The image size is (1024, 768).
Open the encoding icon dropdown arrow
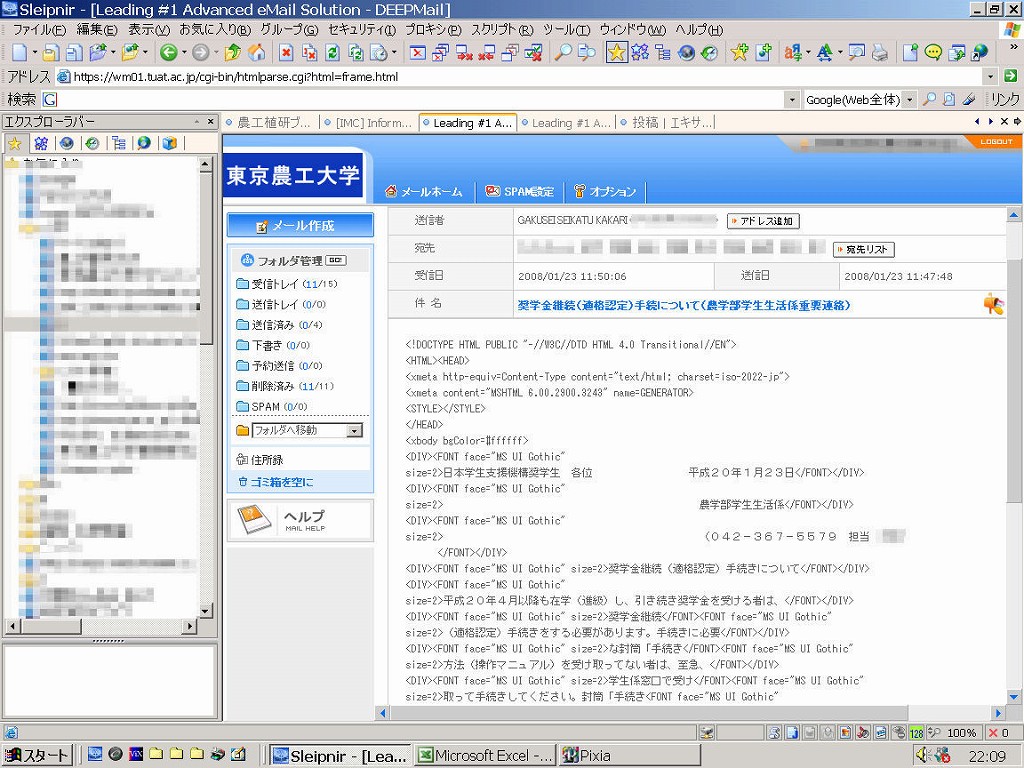(808, 52)
